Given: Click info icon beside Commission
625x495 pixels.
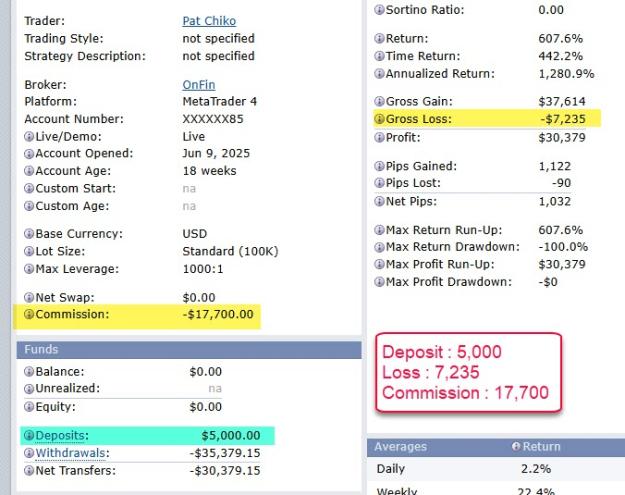Looking at the screenshot, I should tap(29, 314).
